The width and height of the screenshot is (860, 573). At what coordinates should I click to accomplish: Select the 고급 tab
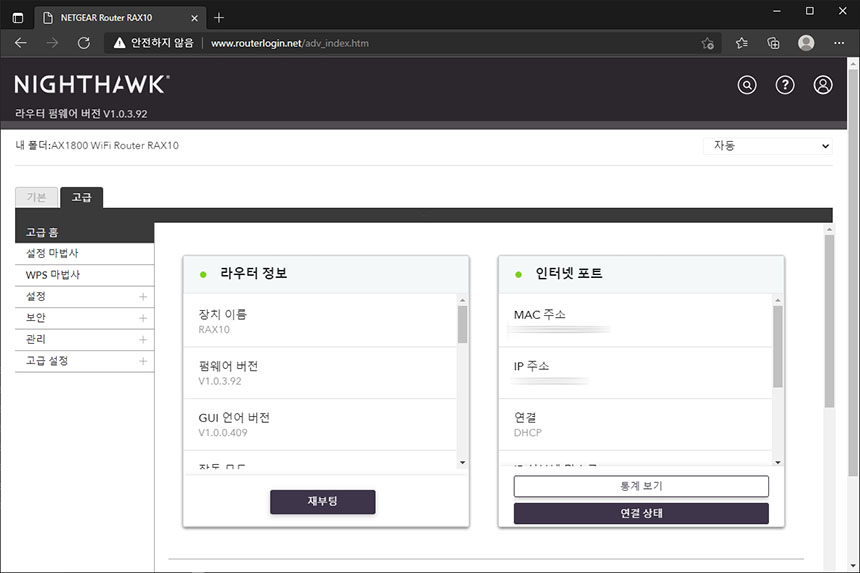(x=81, y=197)
